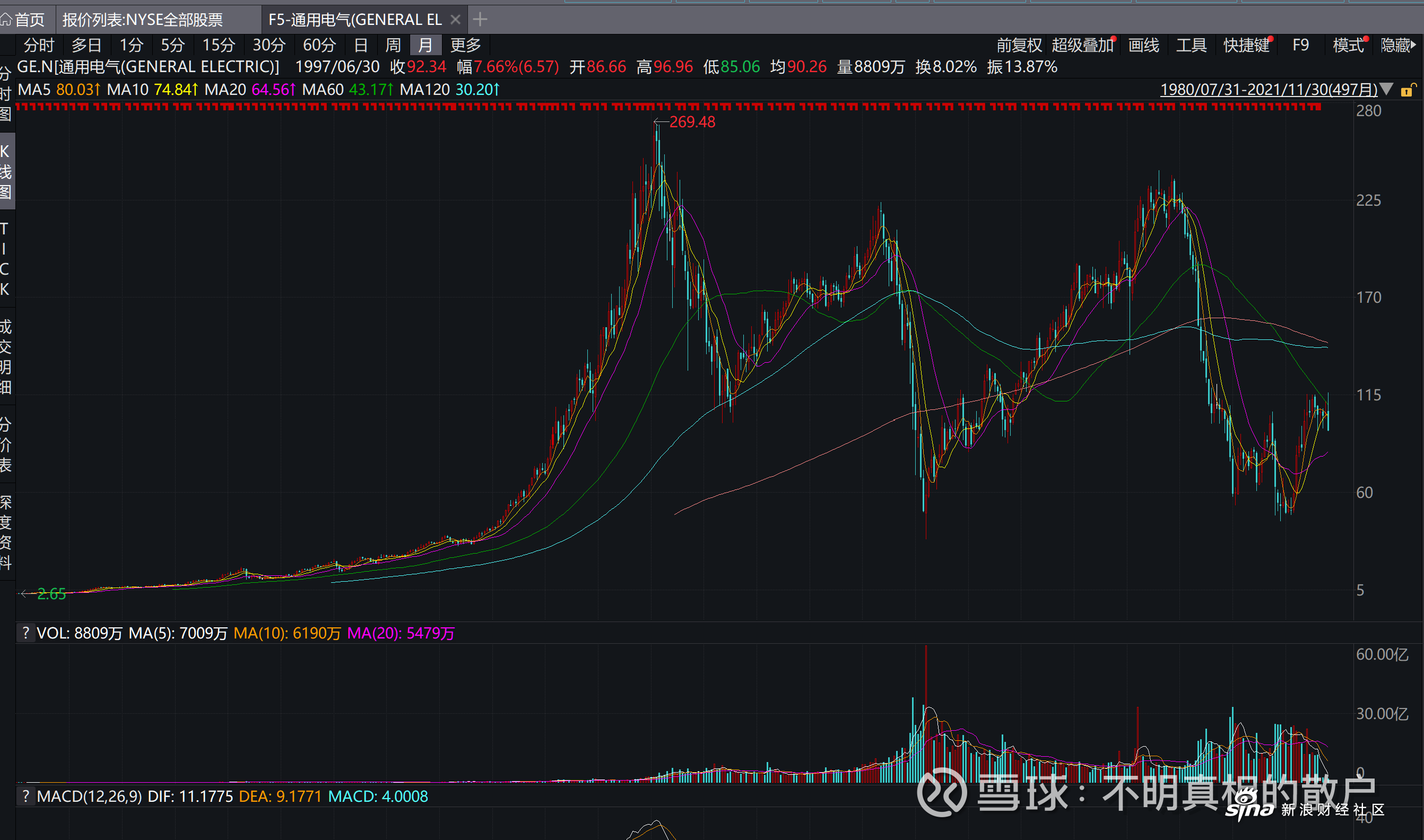Screen dimensions: 1424x840
Task: Click the MA10 74.84 label
Action: tap(152, 90)
